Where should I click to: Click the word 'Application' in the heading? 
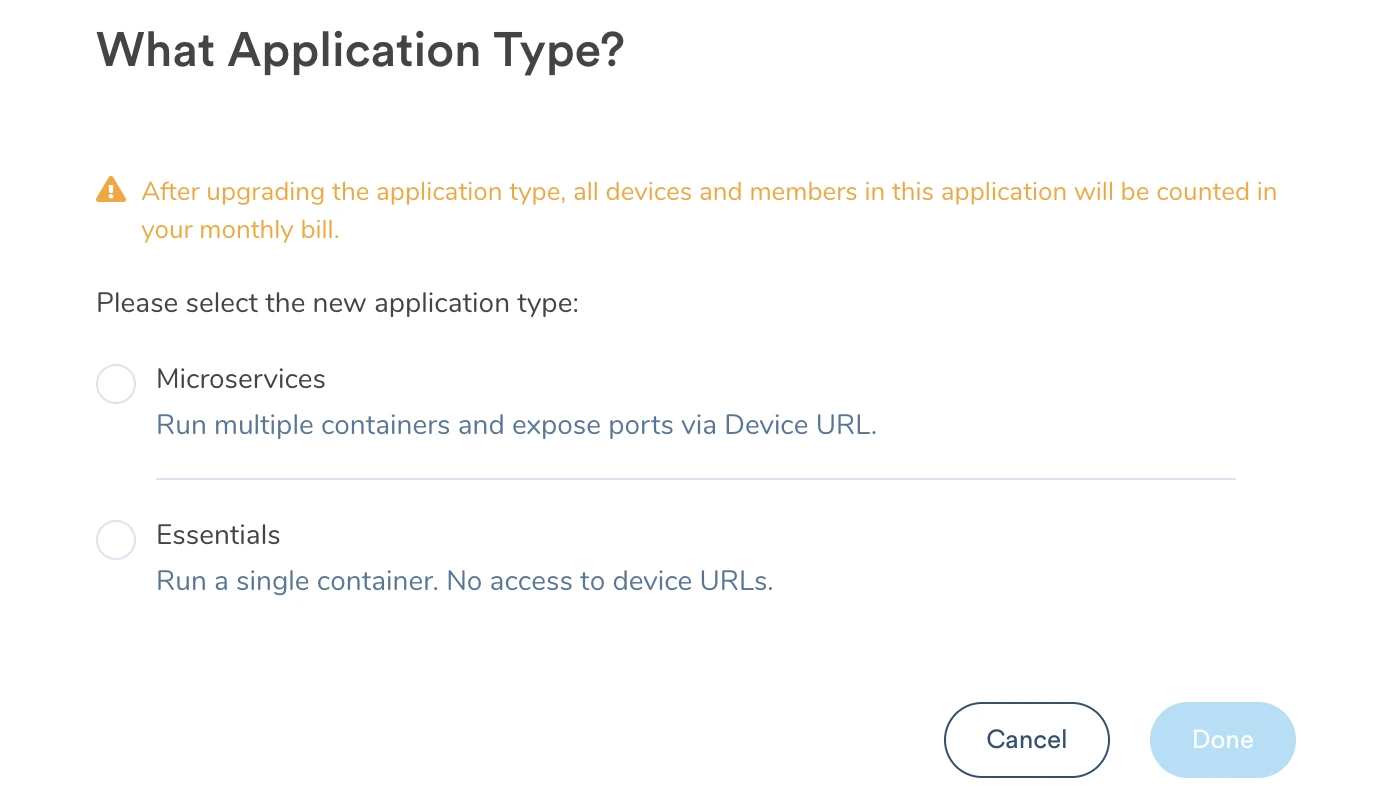(x=354, y=49)
